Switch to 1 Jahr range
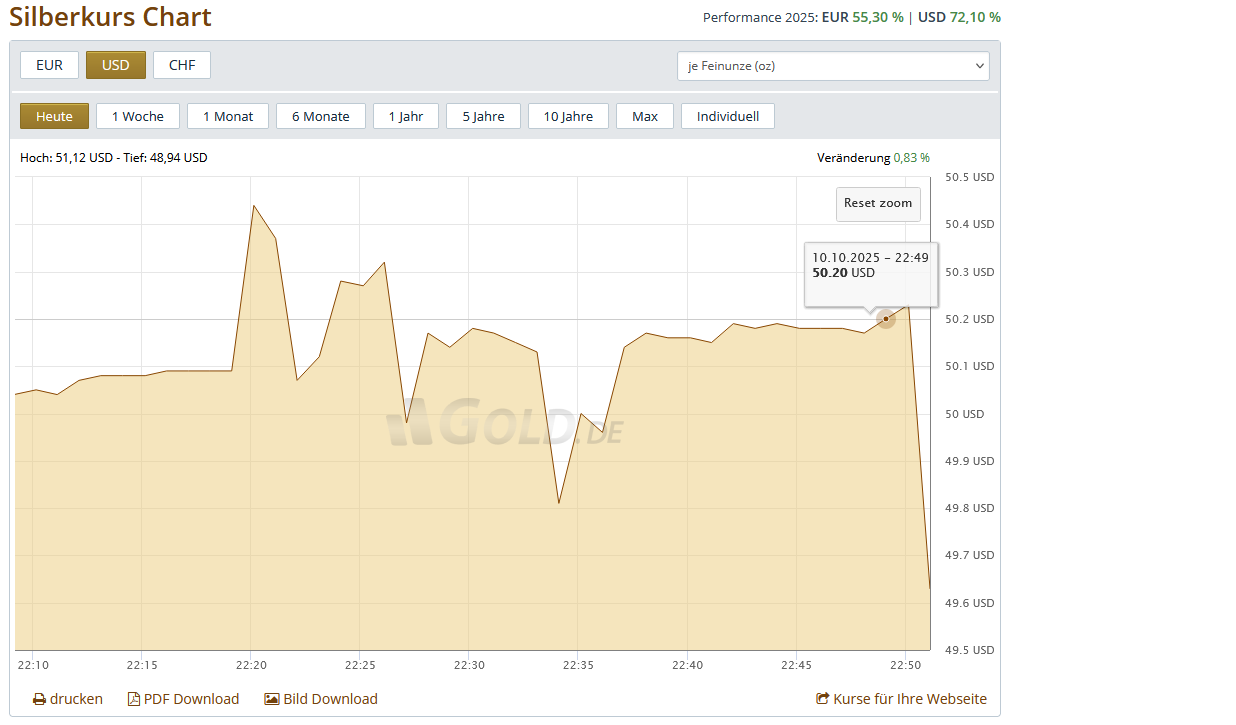The width and height of the screenshot is (1236, 725). point(406,116)
